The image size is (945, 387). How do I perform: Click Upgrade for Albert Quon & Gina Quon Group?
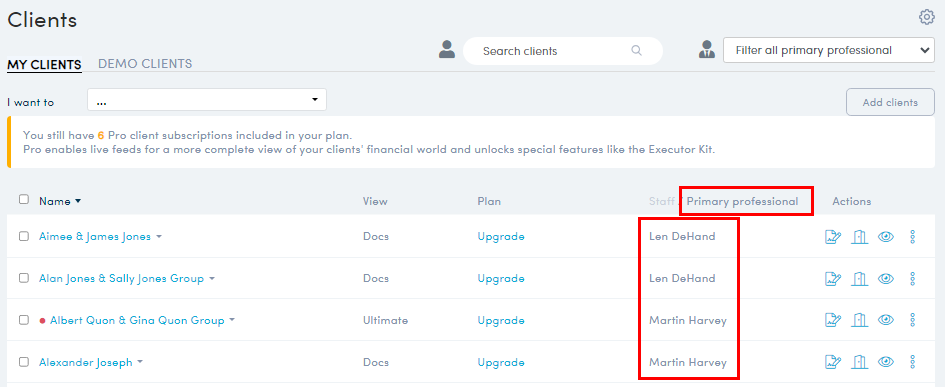pos(501,320)
